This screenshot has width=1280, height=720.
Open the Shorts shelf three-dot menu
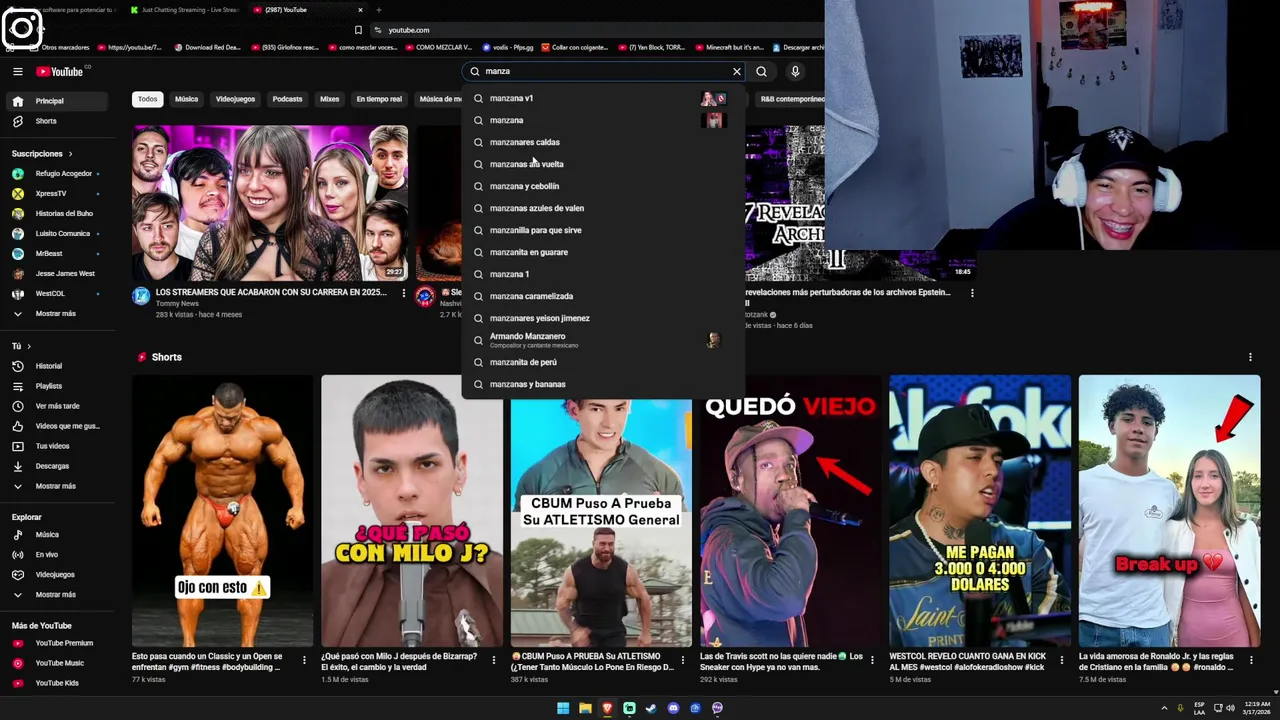click(x=1250, y=357)
